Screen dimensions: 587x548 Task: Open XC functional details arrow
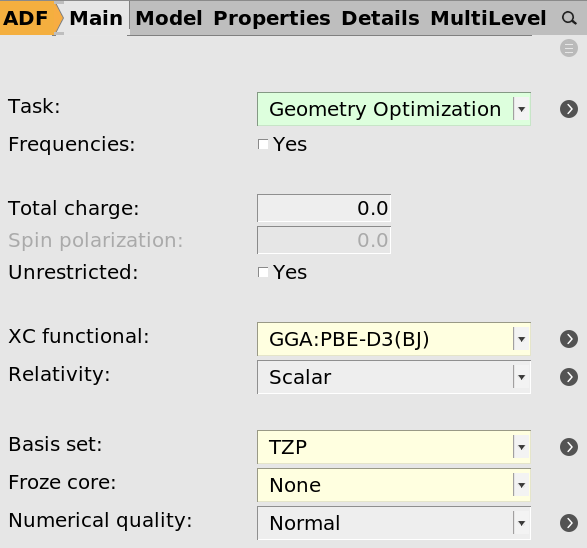click(569, 339)
